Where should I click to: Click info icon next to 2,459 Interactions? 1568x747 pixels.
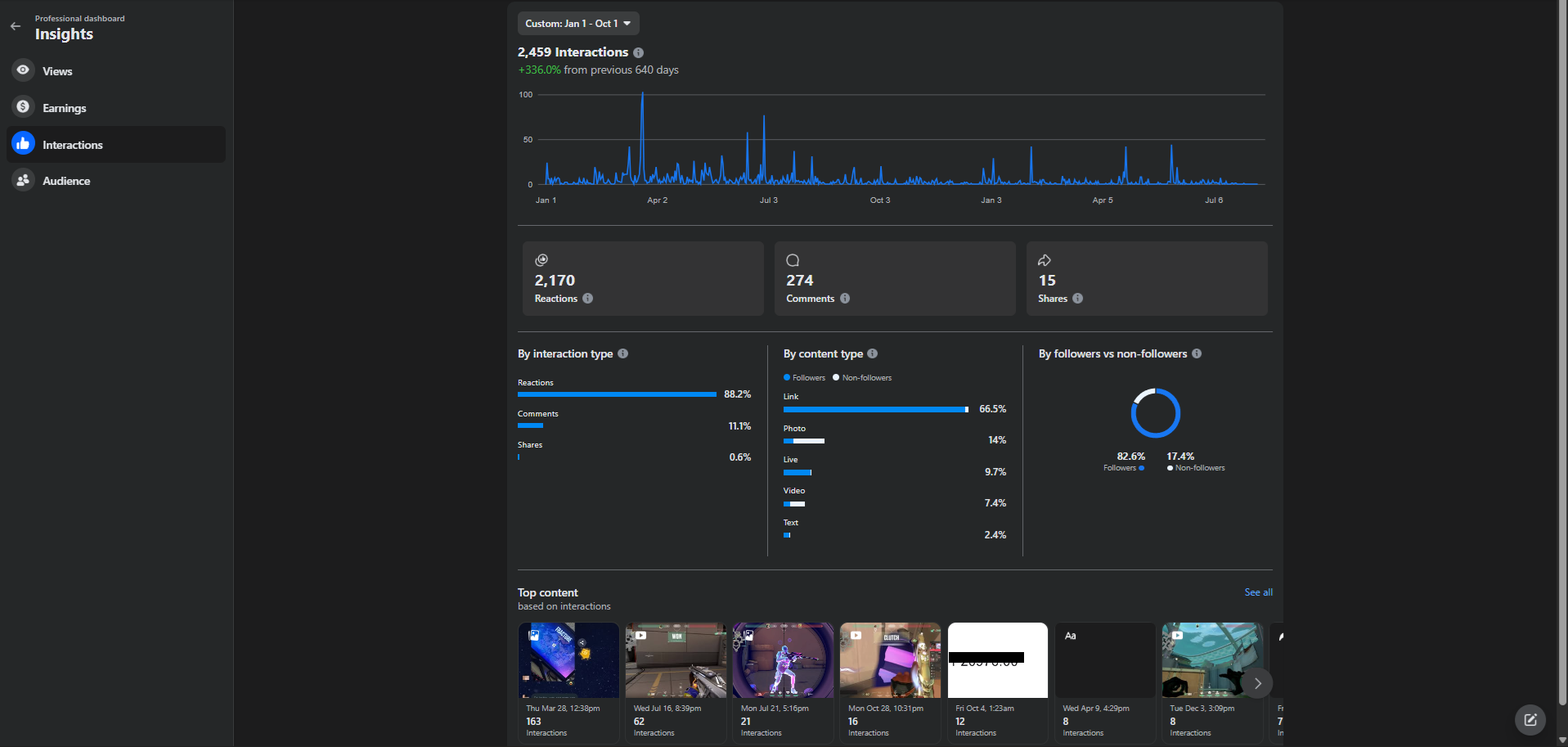638,52
